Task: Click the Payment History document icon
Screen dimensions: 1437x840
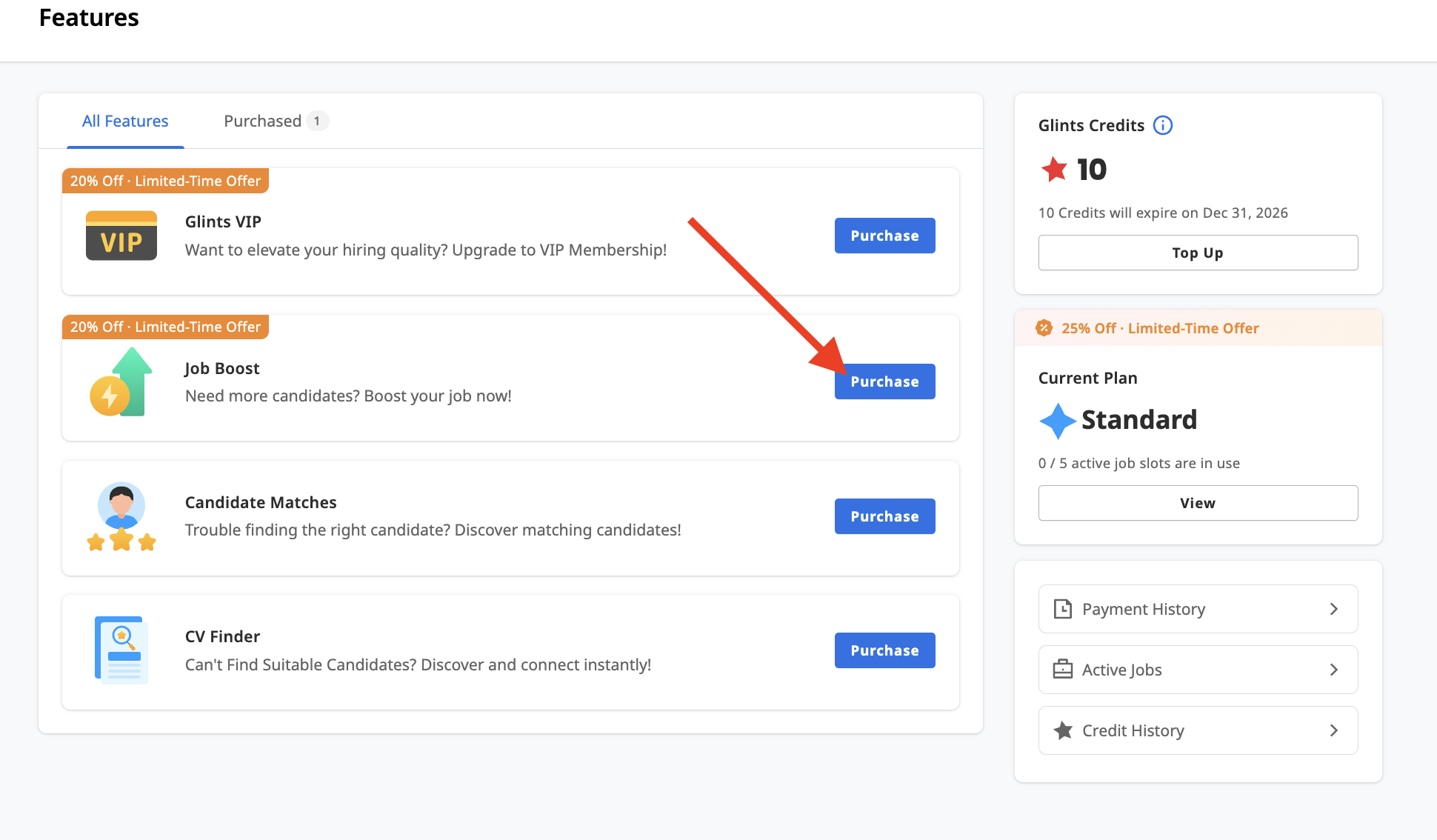Action: [1063, 609]
